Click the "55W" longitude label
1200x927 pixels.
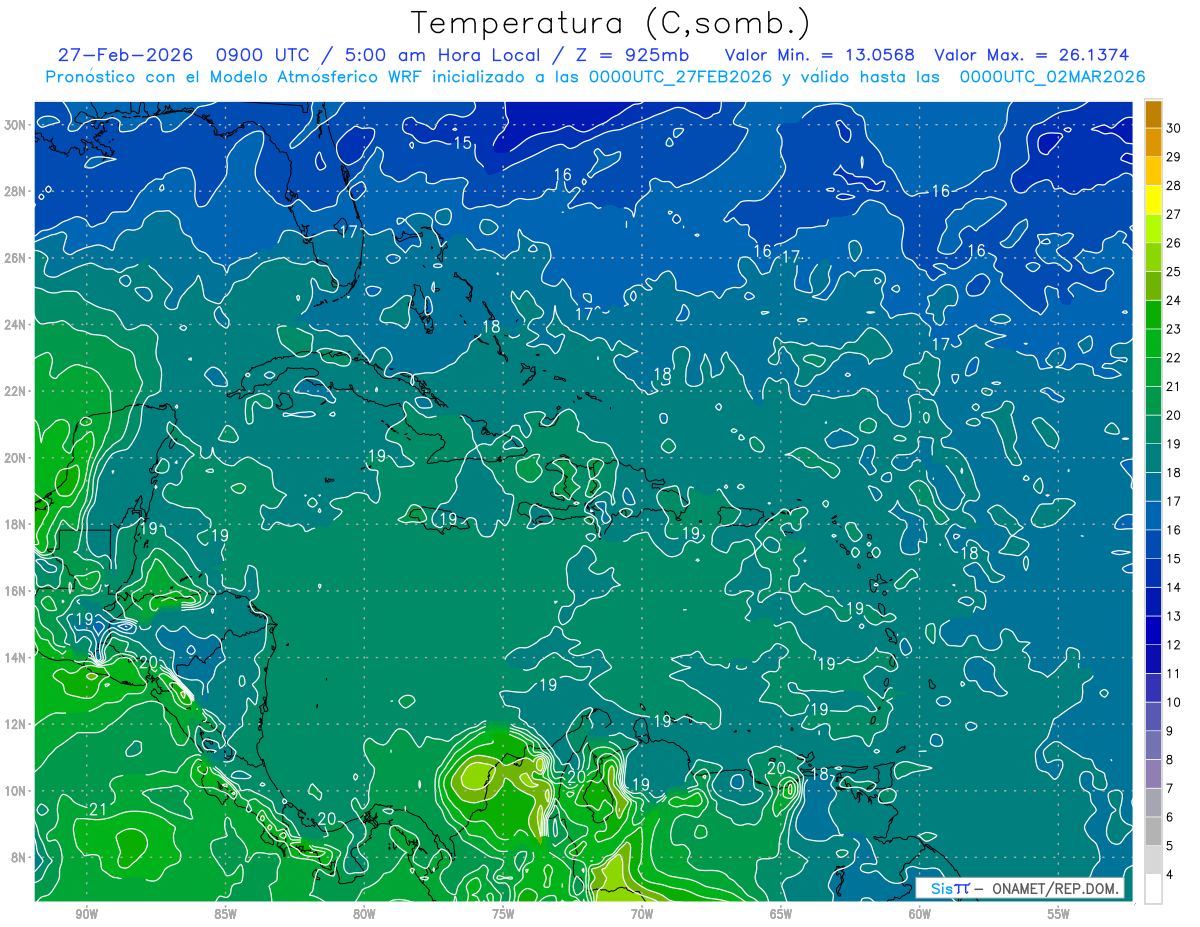[1059, 914]
